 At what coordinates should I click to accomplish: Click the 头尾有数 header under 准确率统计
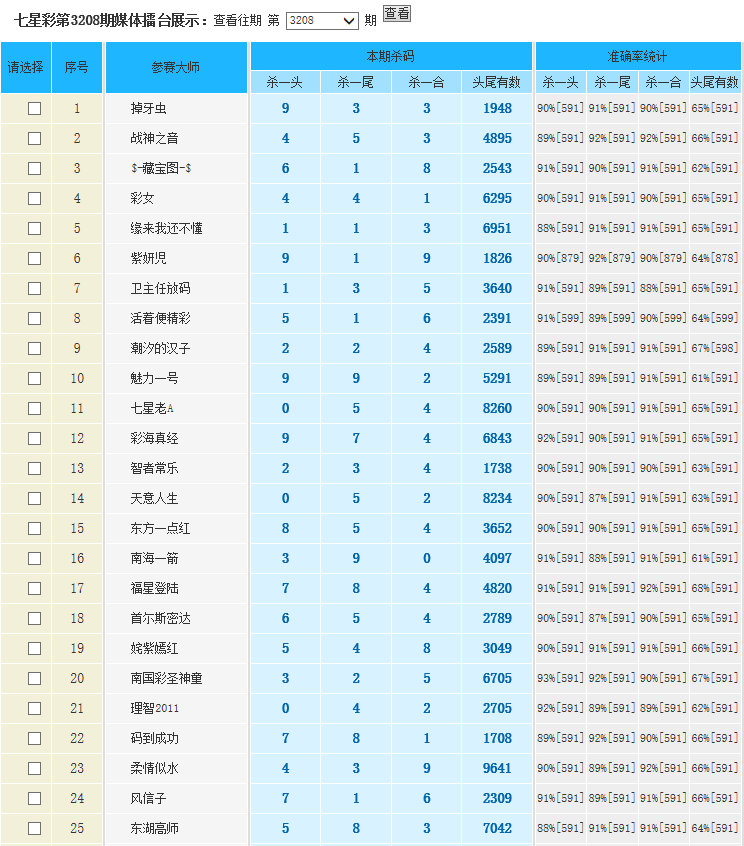(x=715, y=83)
